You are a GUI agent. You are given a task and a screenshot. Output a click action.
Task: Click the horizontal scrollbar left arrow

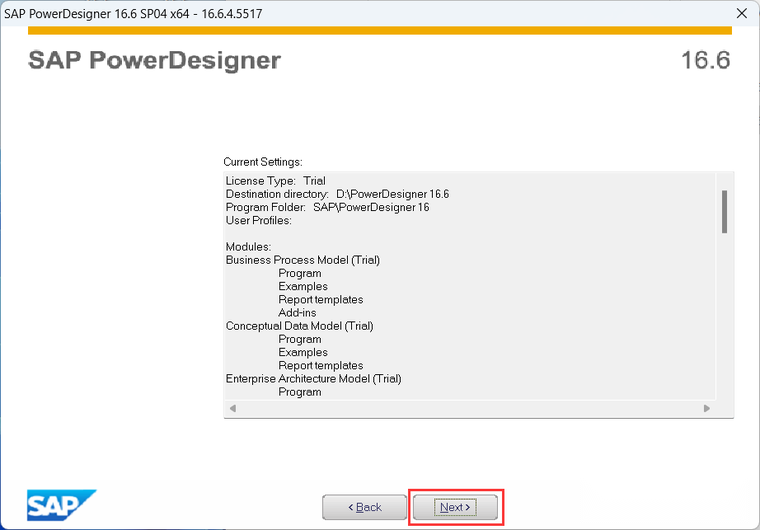pos(233,408)
